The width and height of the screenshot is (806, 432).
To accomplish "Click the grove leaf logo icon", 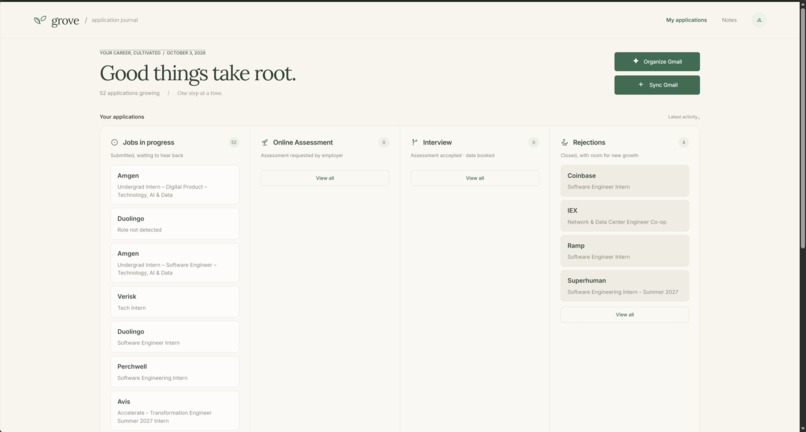I will point(40,20).
